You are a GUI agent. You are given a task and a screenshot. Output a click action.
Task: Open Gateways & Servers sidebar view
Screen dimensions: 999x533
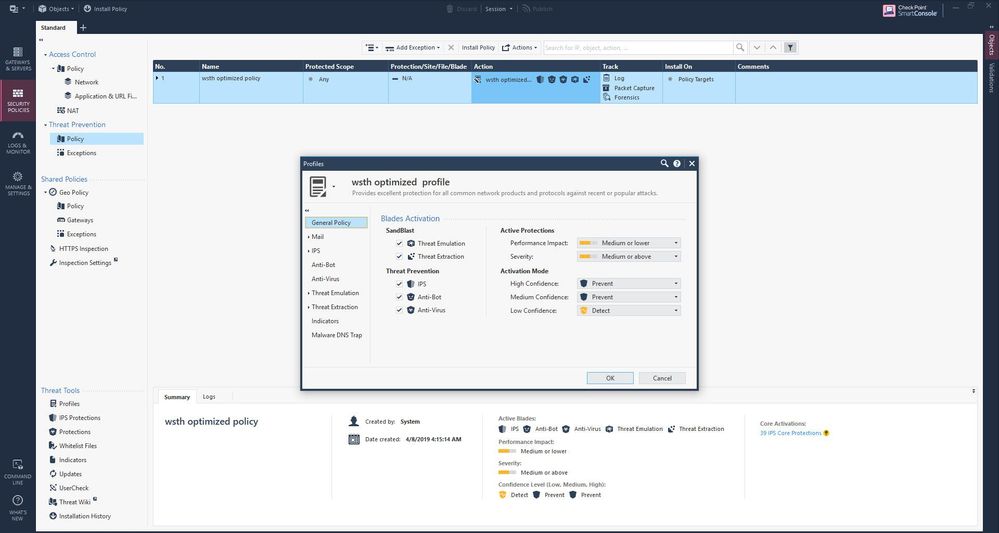tap(17, 57)
